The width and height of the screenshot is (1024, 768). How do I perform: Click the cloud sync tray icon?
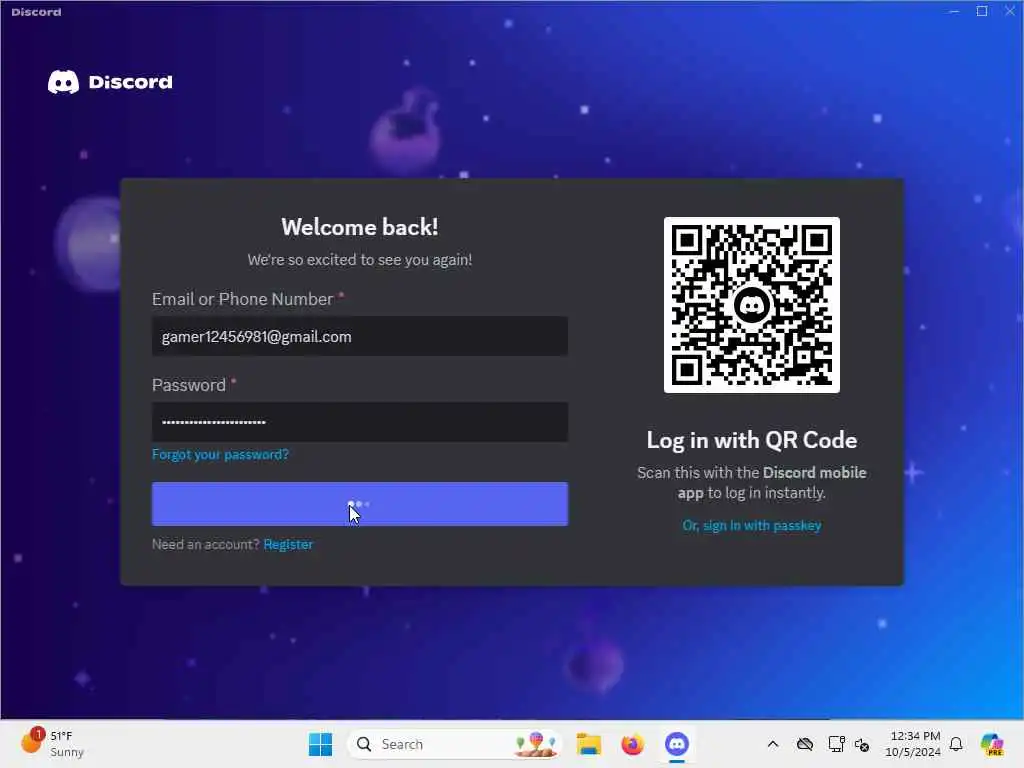tap(805, 744)
